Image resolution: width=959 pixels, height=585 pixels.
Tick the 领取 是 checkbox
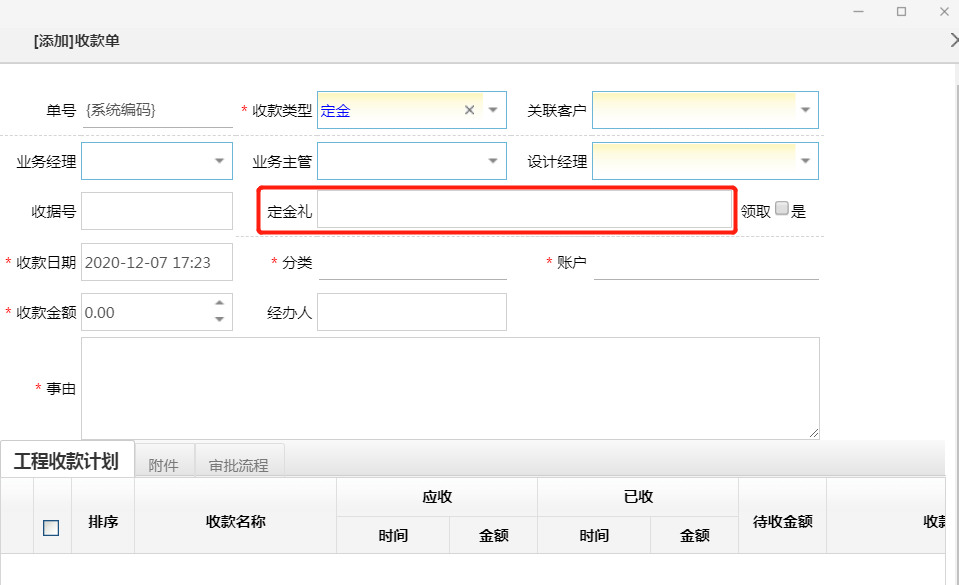(782, 210)
